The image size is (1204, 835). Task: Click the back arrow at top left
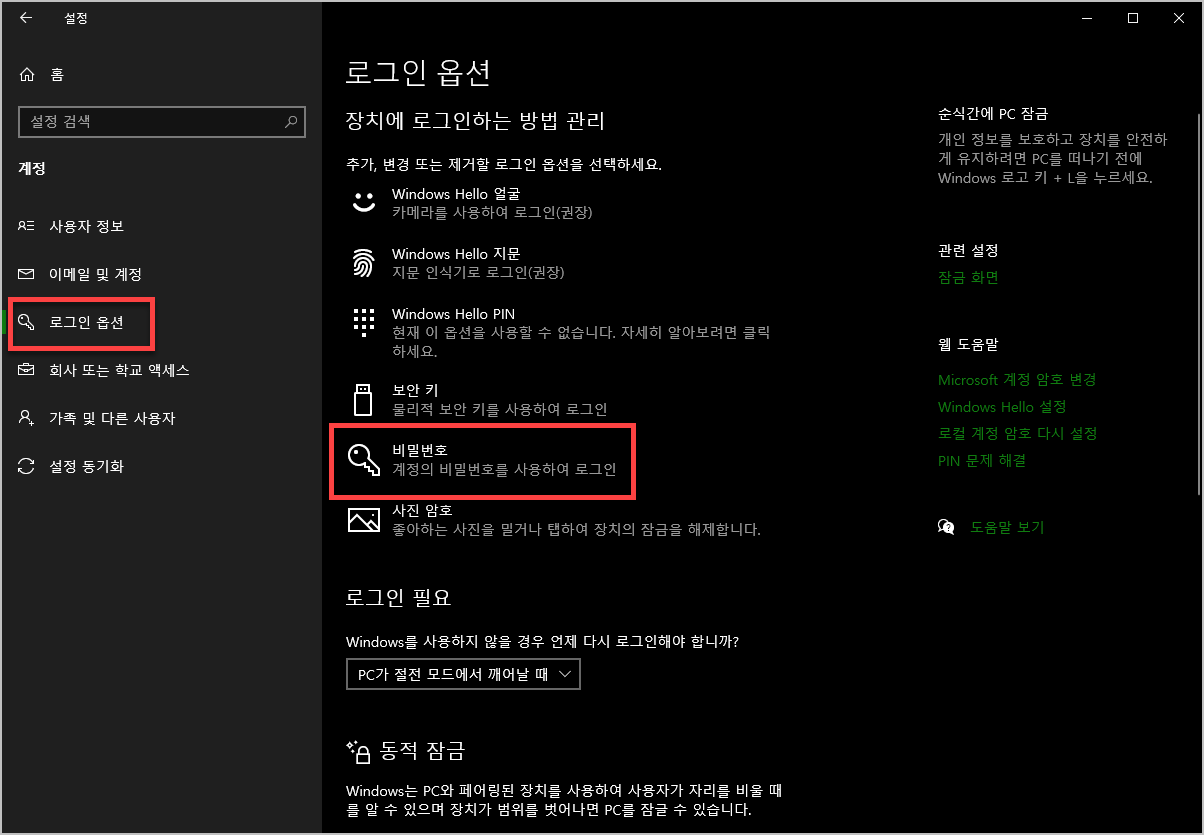[25, 17]
